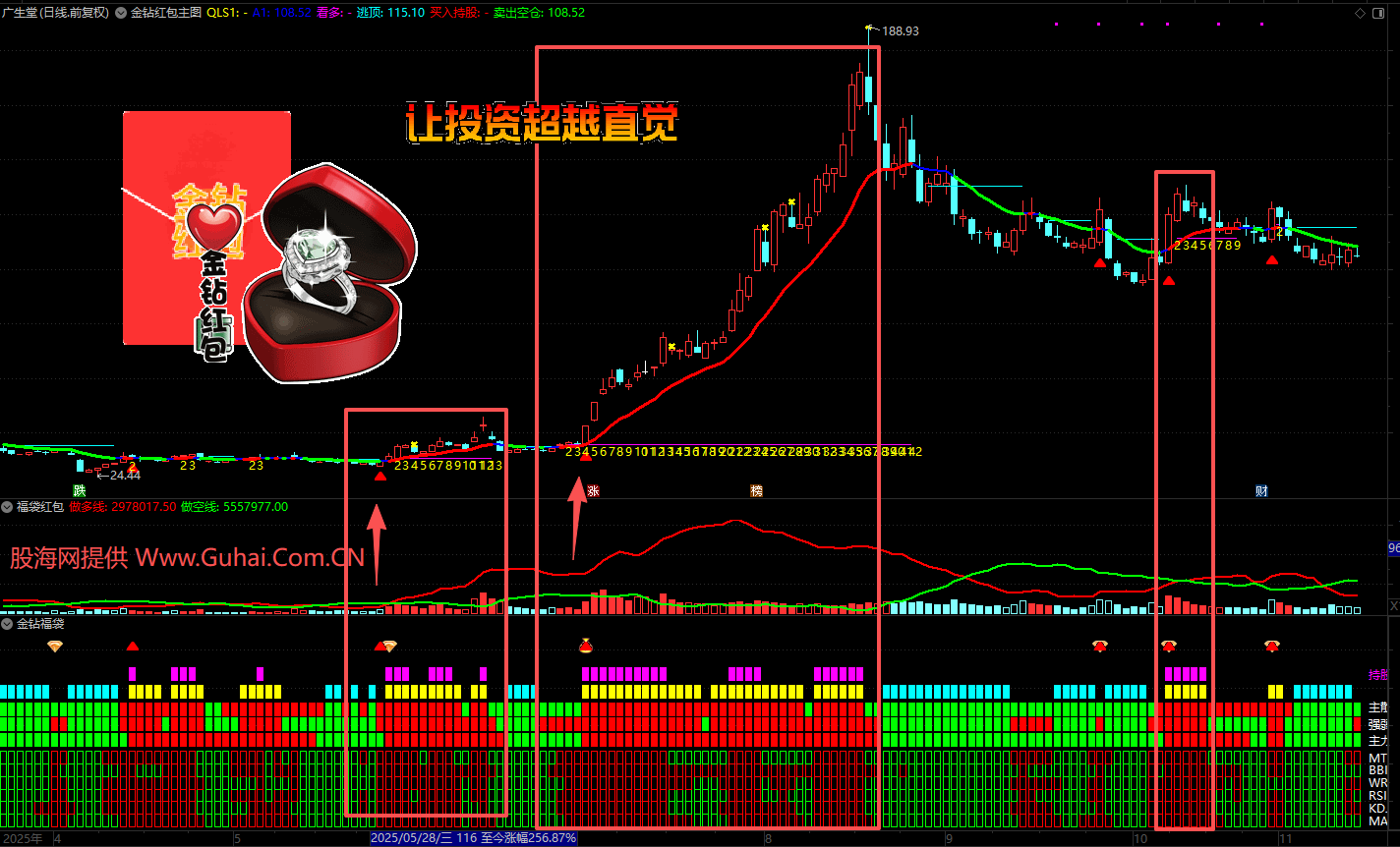Click the 福袋红包 panel title
The image size is (1400, 847).
coord(40,507)
